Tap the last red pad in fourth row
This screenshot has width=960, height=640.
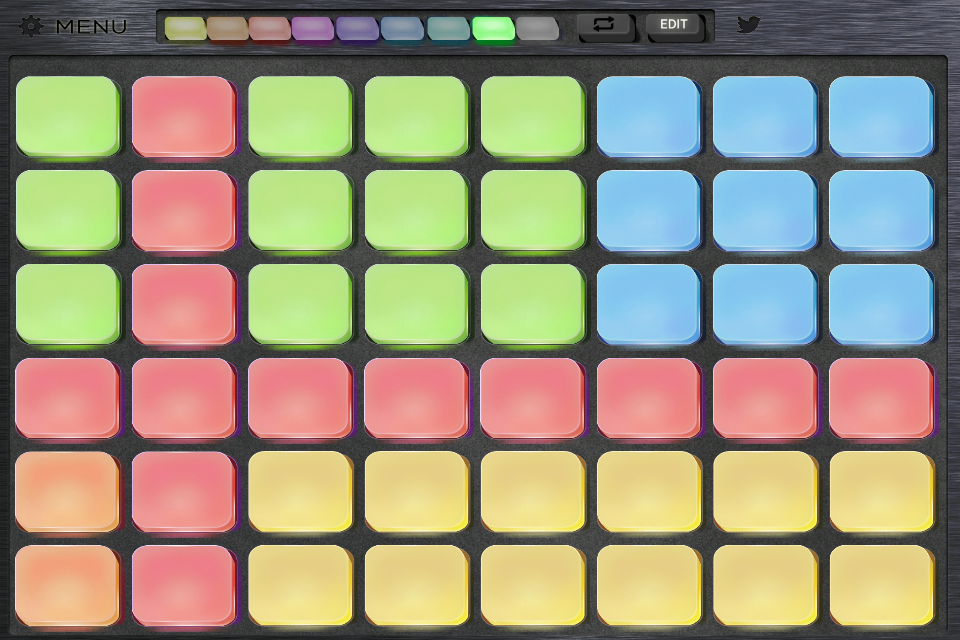pos(882,397)
